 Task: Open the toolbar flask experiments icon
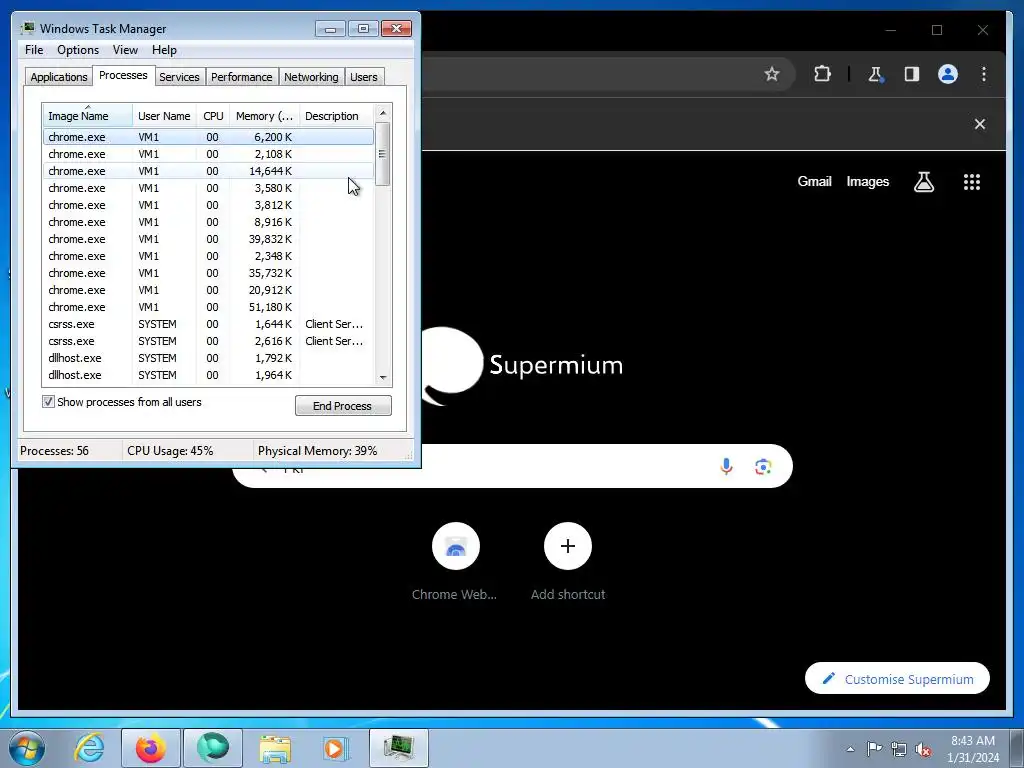pyautogui.click(x=875, y=74)
